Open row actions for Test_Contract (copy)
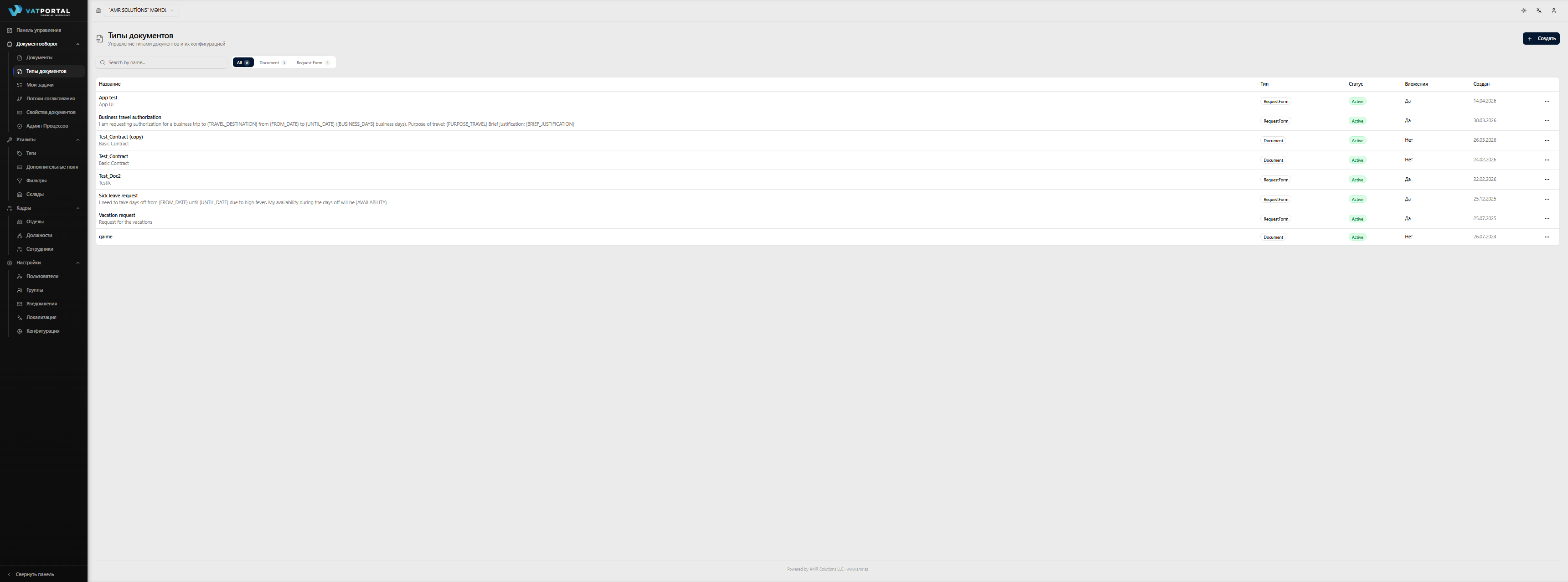This screenshot has height=582, width=1568. [x=1547, y=140]
